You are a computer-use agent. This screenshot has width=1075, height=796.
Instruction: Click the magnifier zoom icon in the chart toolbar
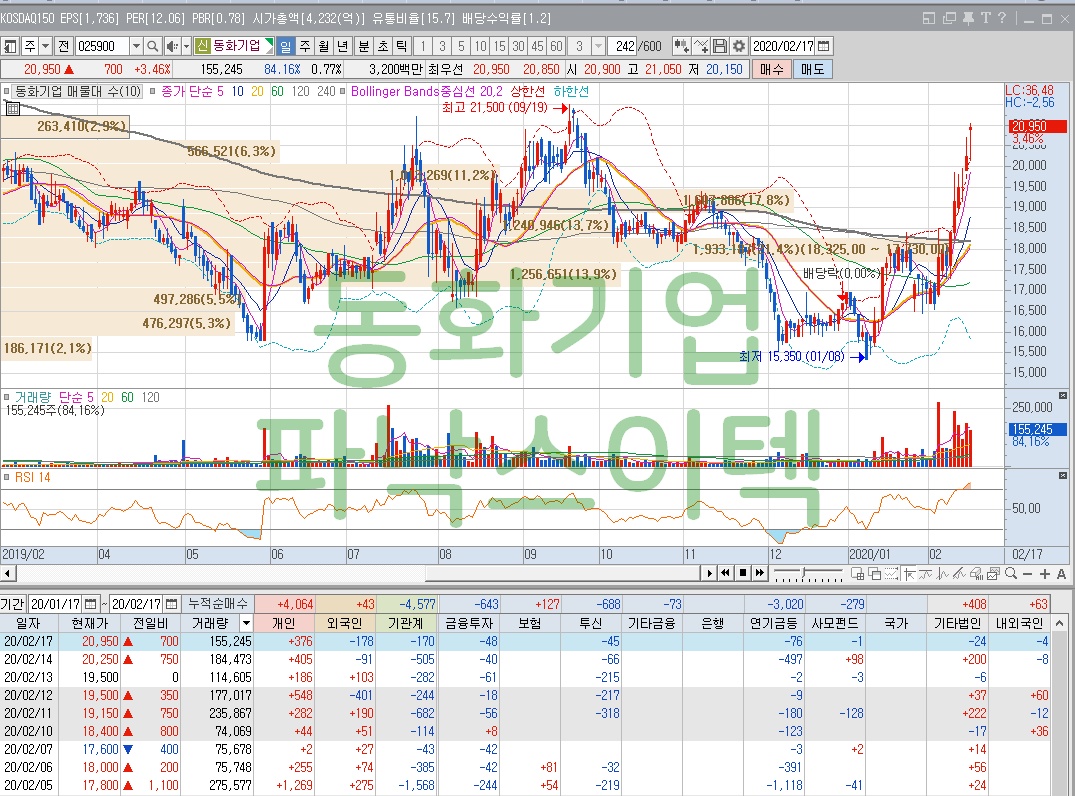(1011, 574)
